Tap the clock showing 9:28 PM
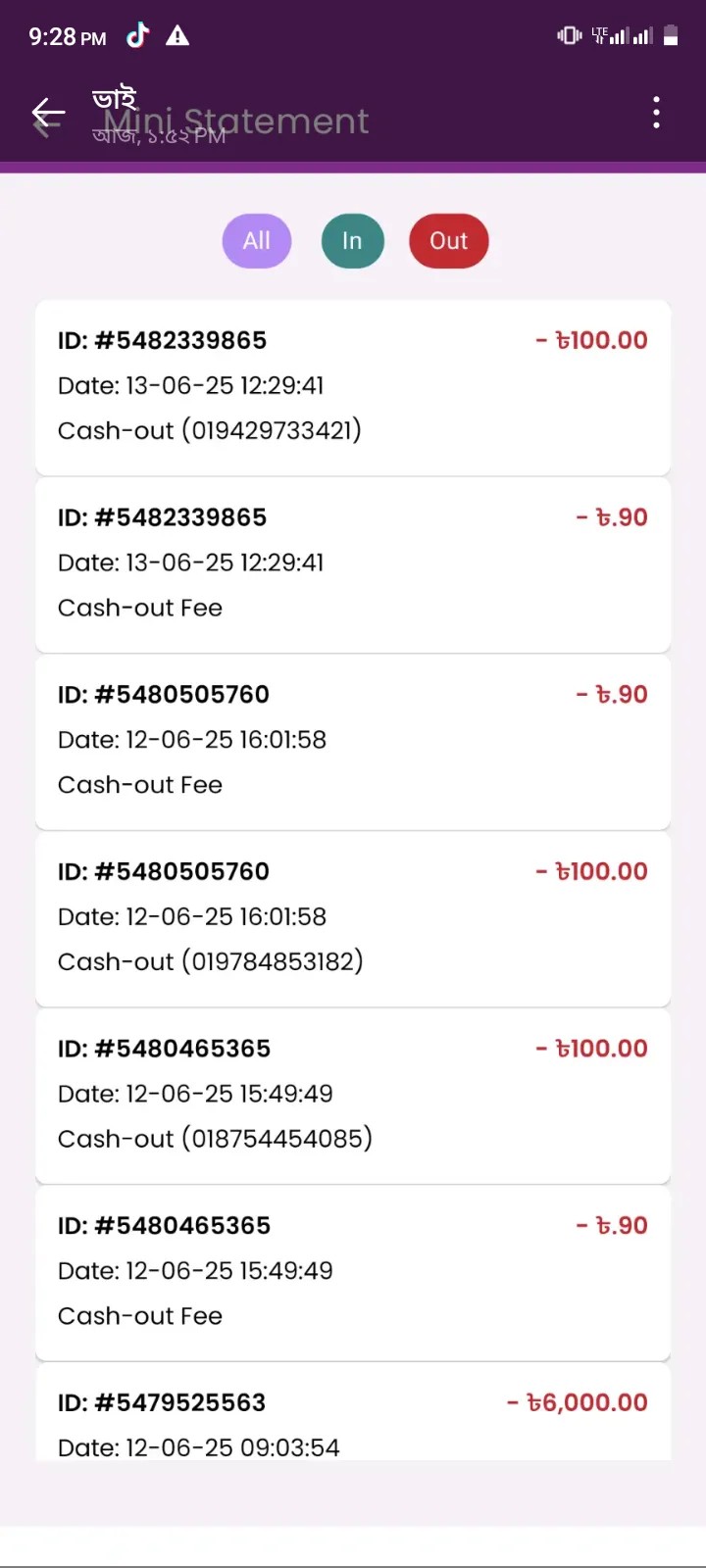Viewport: 706px width, 1568px height. pyautogui.click(x=67, y=37)
